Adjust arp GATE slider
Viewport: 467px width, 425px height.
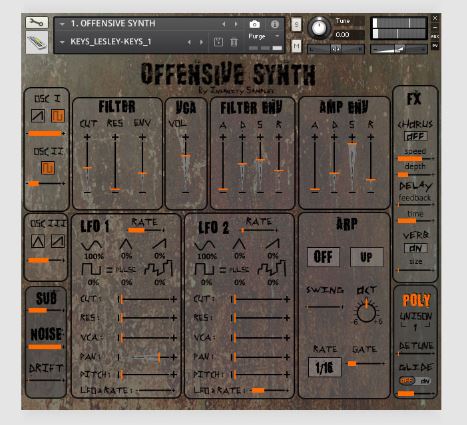click(366, 363)
